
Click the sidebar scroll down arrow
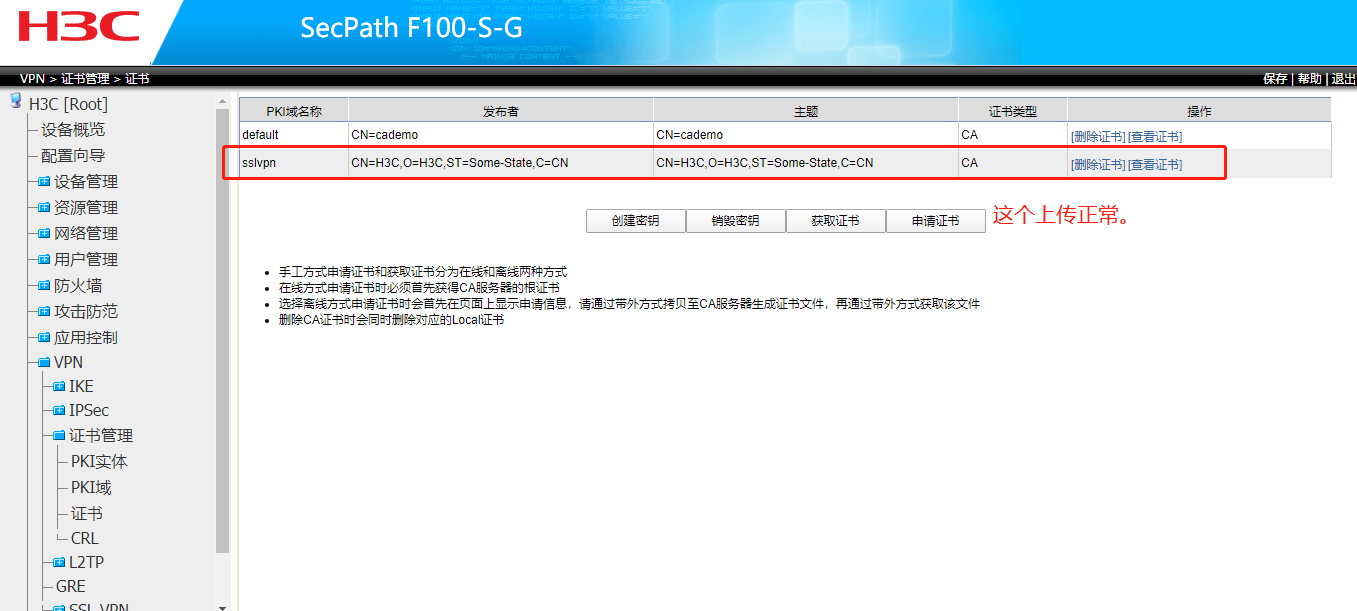click(x=222, y=605)
